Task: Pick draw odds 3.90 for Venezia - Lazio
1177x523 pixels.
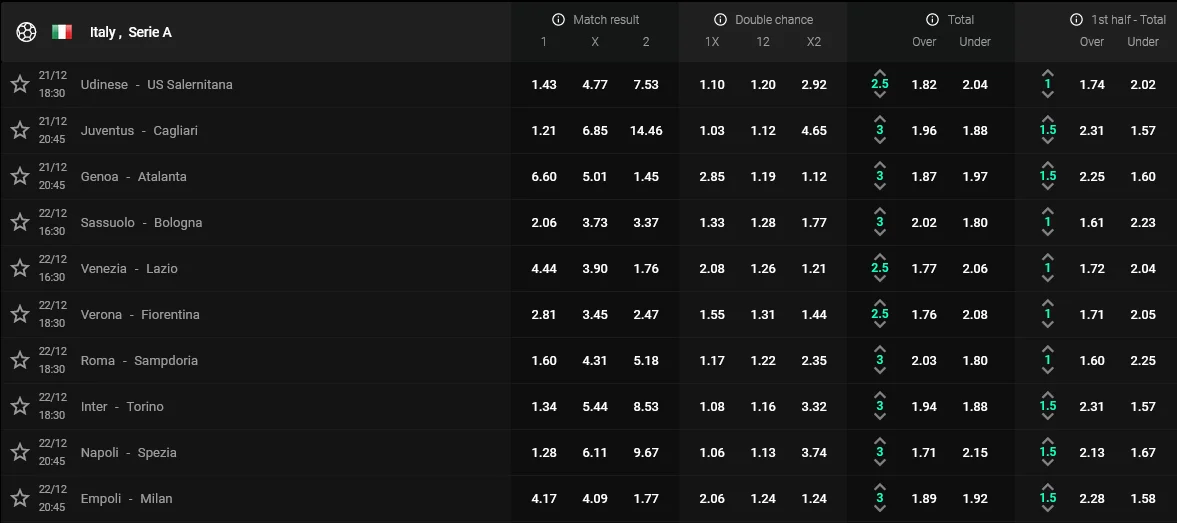Action: point(595,268)
